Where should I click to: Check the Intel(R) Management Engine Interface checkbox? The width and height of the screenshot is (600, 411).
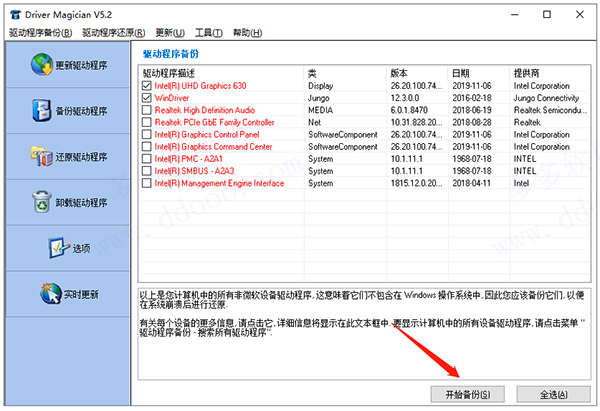[x=147, y=183]
